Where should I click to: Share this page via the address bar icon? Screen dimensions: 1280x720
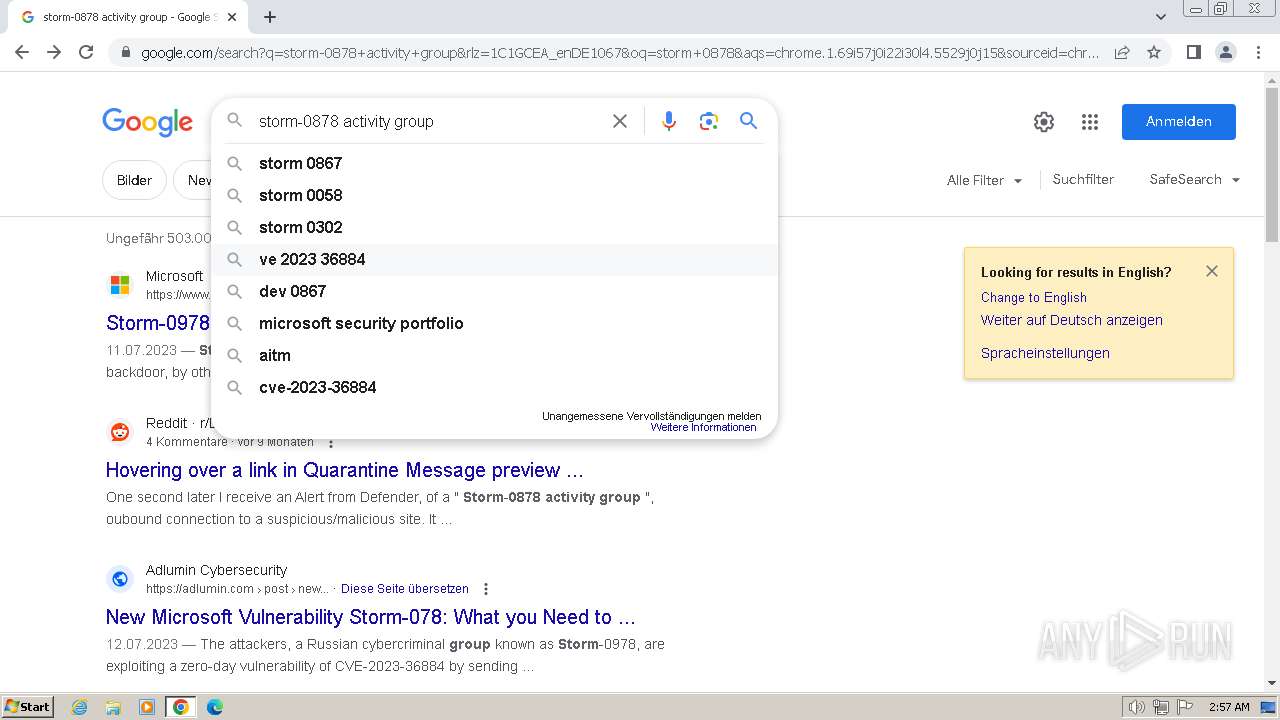coord(1122,52)
